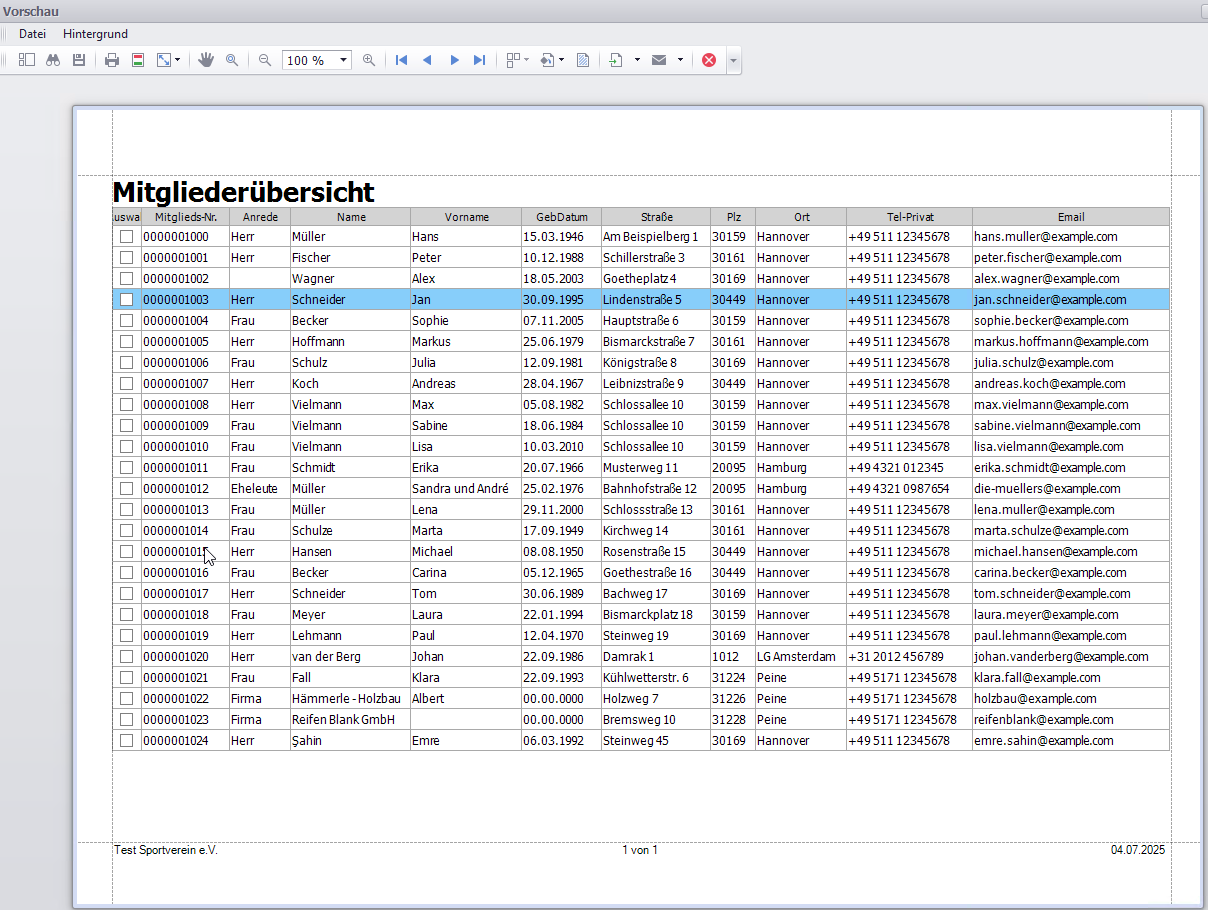Expand the page scaling dropdown arrow
This screenshot has width=1208, height=910.
tap(178, 60)
